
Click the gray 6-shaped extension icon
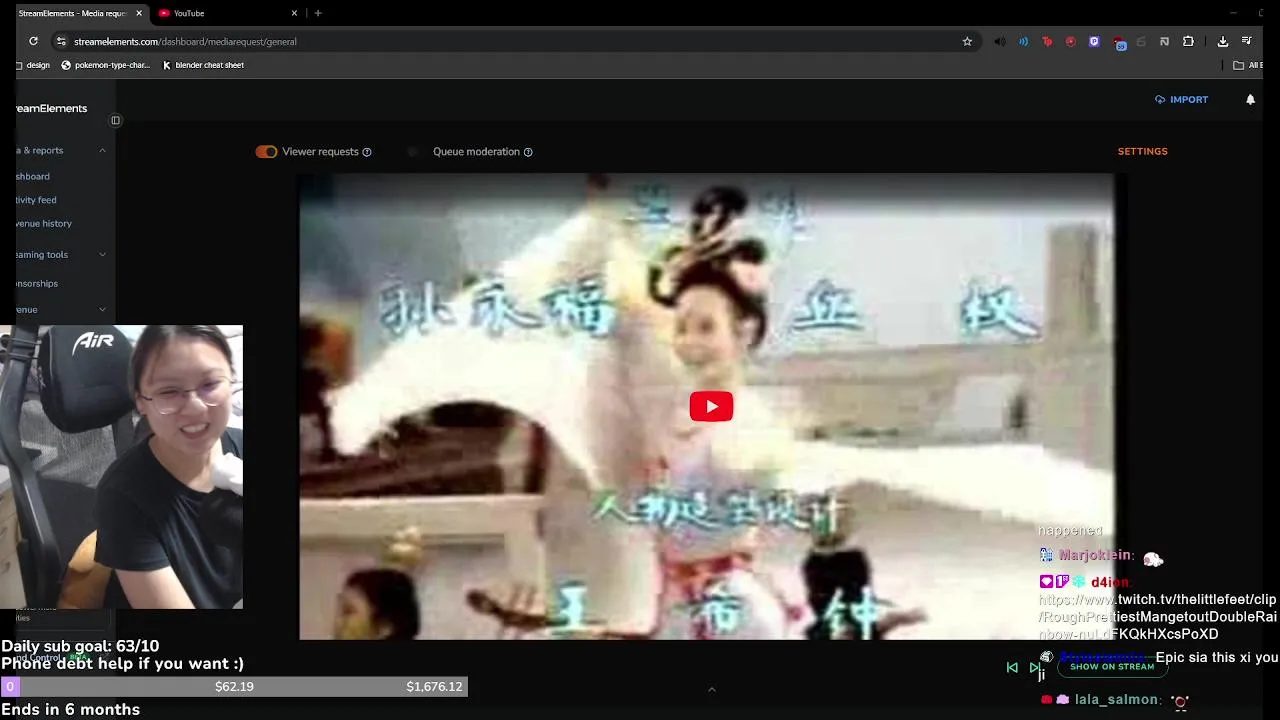1141,41
